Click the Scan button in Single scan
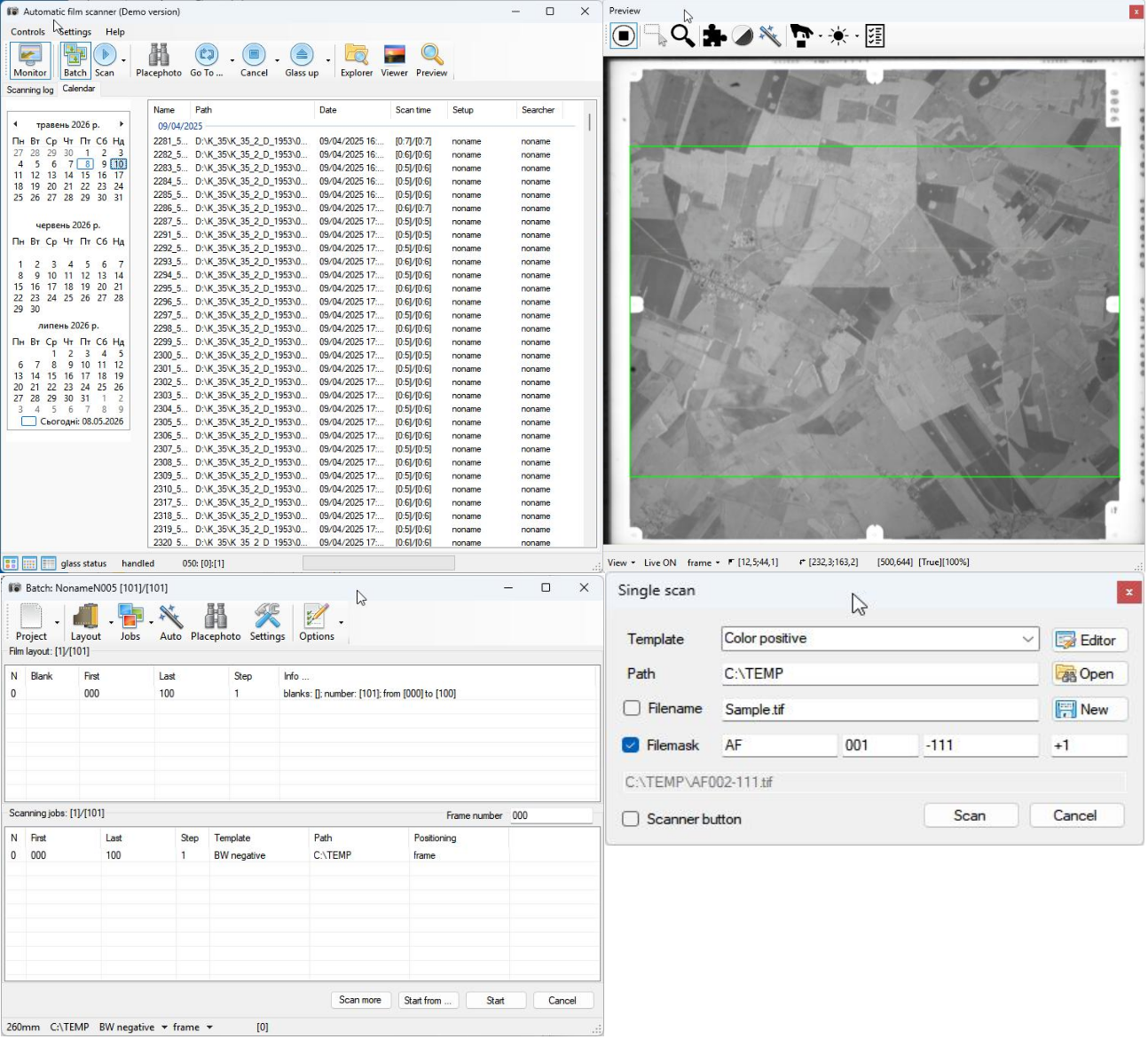Viewport: 1148px width, 1039px height. [x=971, y=817]
